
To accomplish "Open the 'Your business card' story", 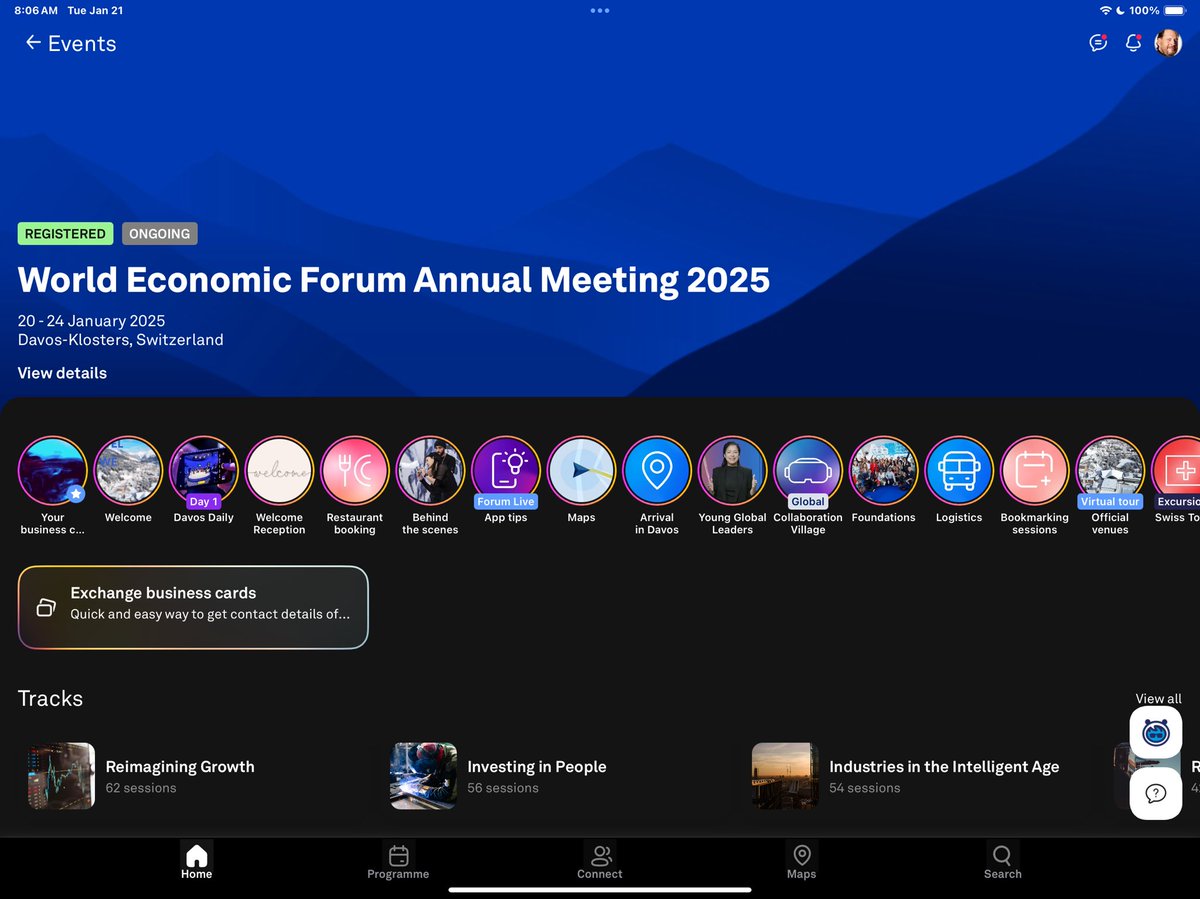I will point(52,470).
